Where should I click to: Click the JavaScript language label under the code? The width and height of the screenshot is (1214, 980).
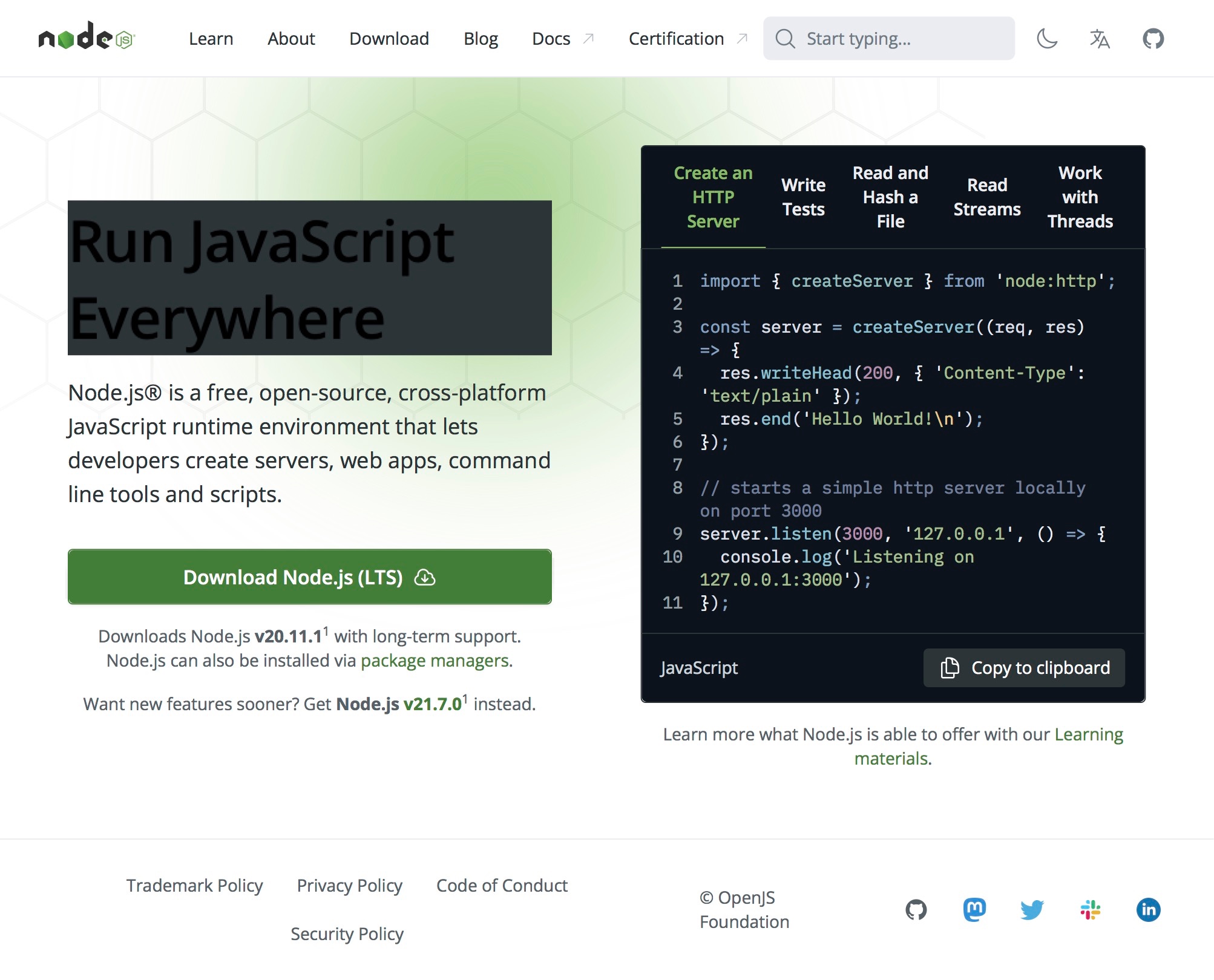698,667
